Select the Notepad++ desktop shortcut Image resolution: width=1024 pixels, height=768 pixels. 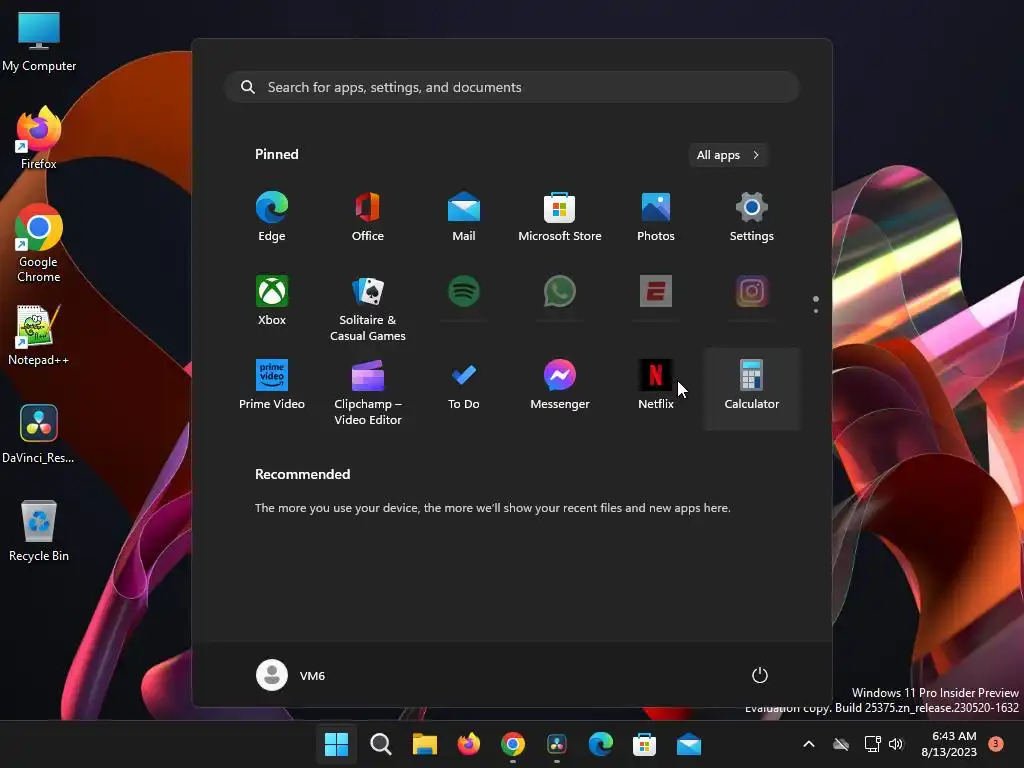point(39,336)
